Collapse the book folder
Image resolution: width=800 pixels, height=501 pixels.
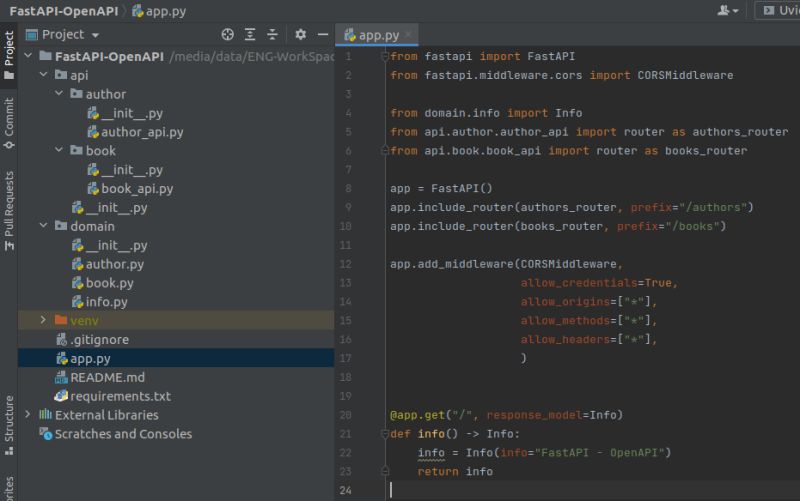[x=59, y=150]
